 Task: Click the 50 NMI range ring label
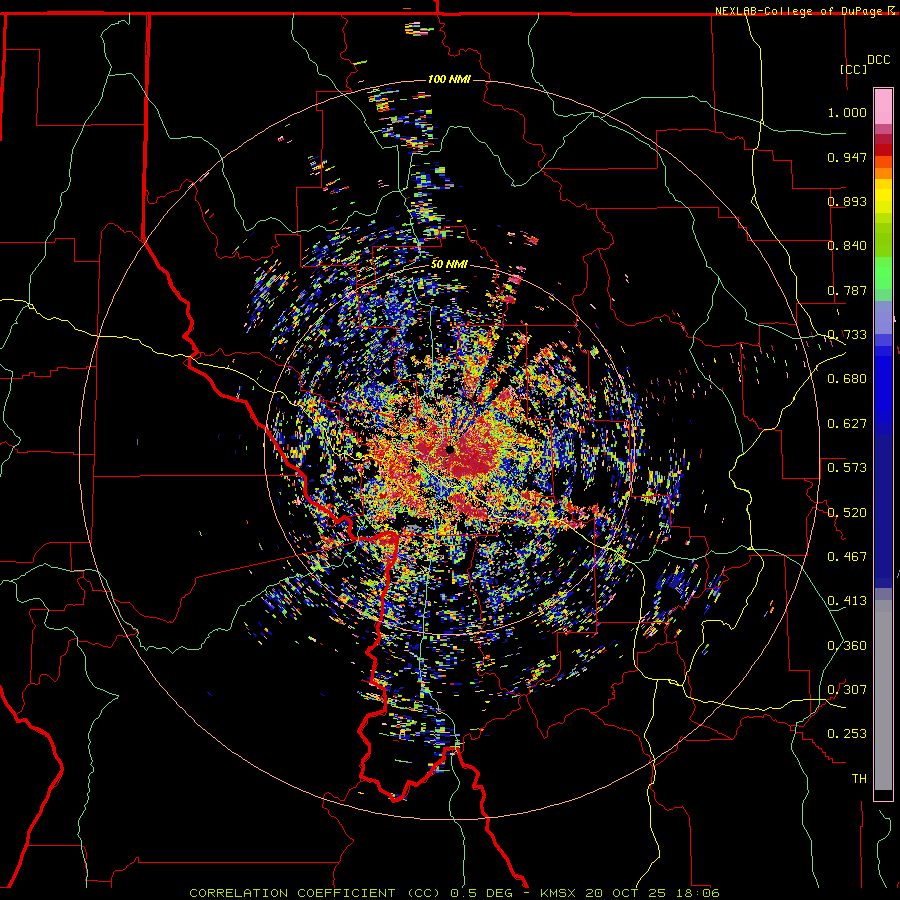coord(449,264)
